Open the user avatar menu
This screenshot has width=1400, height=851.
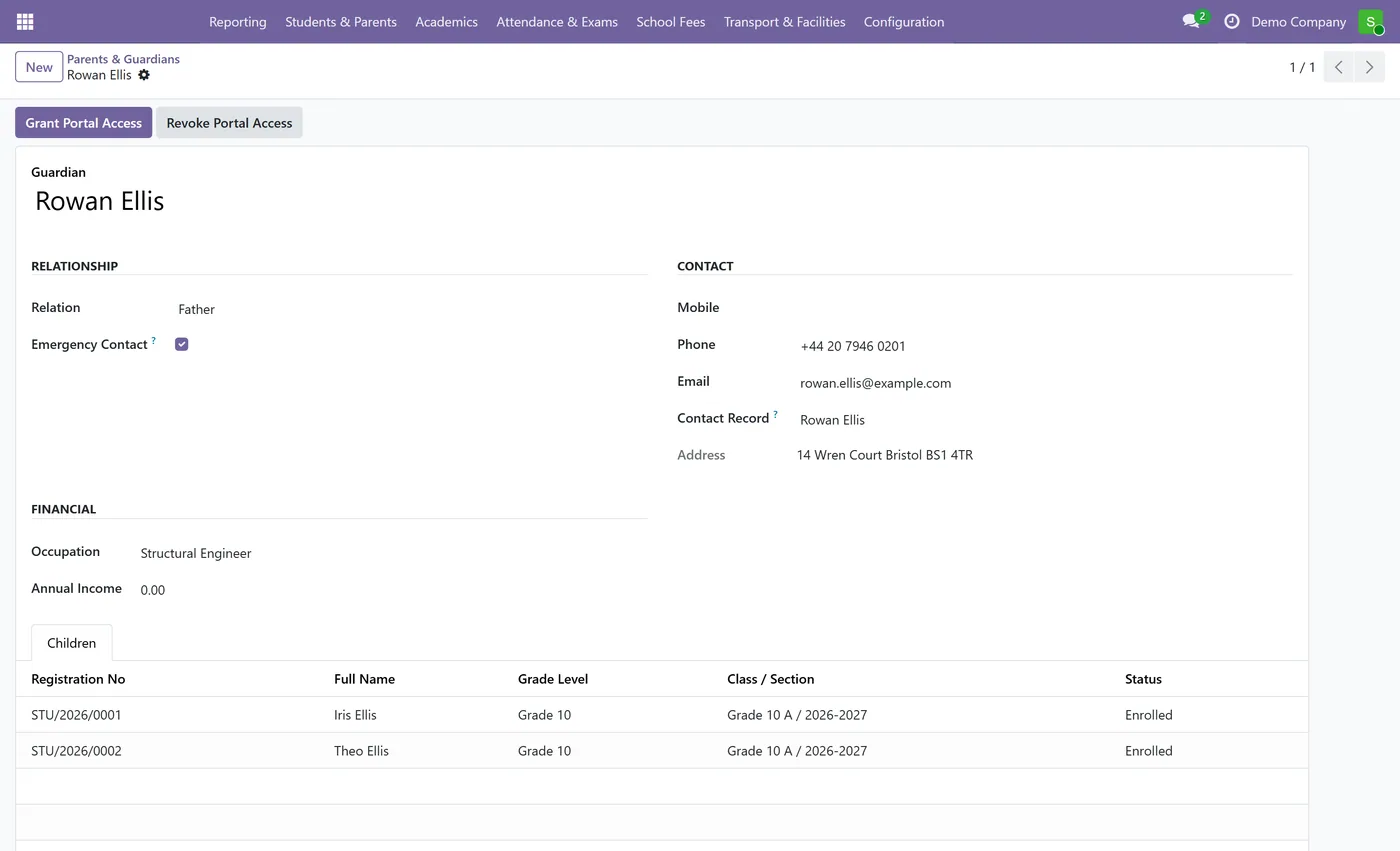(1370, 21)
